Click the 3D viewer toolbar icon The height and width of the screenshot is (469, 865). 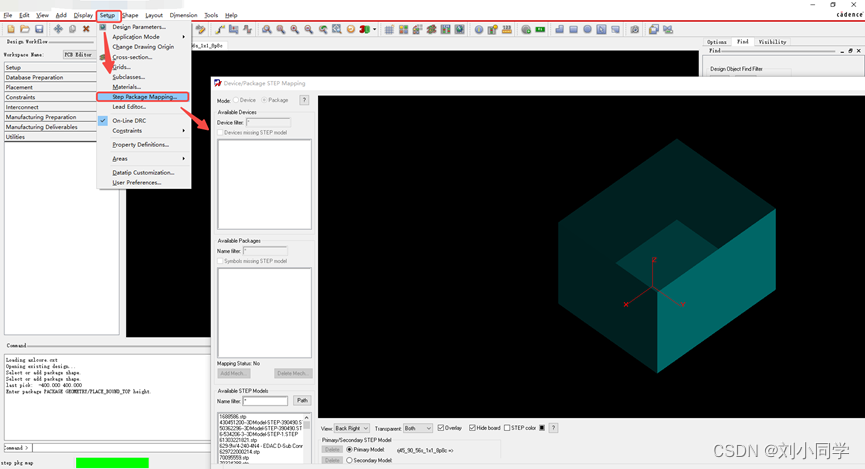362,30
